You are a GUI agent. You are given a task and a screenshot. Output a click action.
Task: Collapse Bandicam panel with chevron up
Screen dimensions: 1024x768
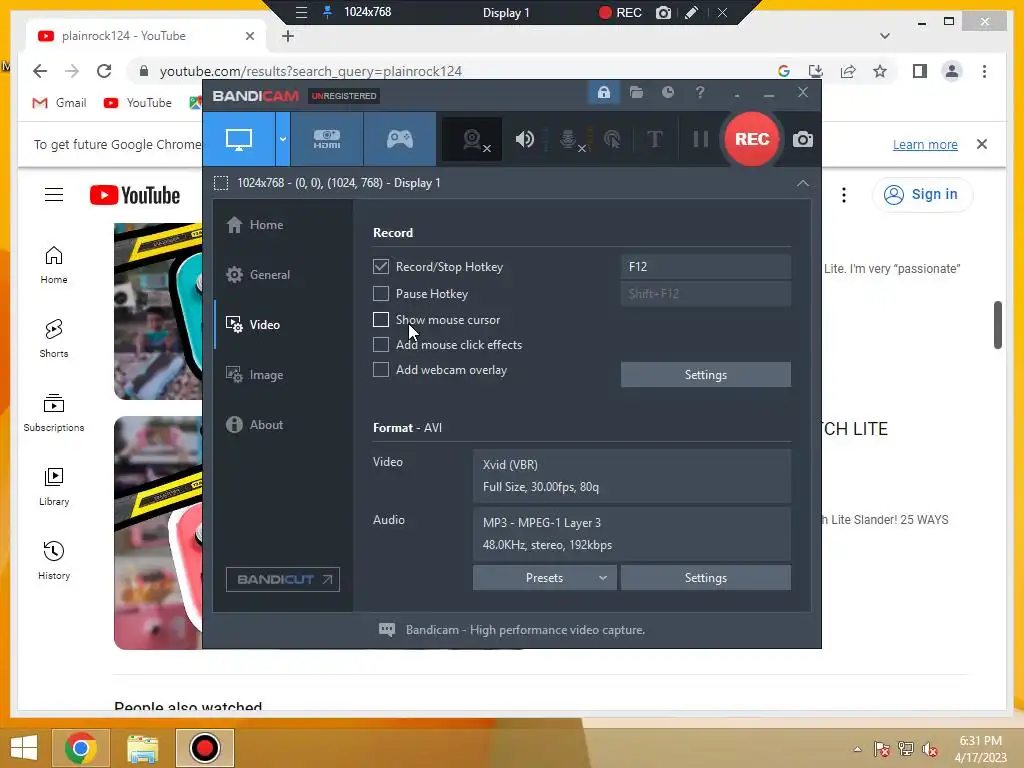pyautogui.click(x=803, y=184)
